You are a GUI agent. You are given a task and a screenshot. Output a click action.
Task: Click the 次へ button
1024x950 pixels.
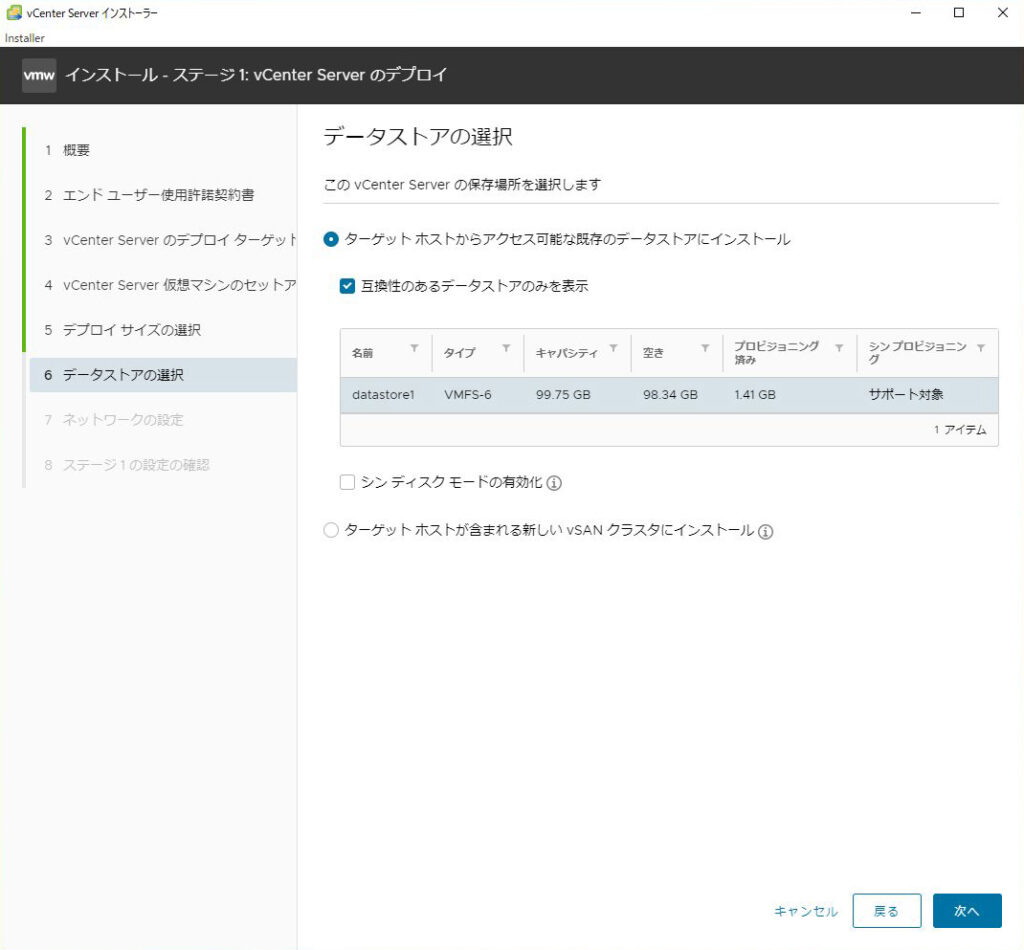coord(967,911)
